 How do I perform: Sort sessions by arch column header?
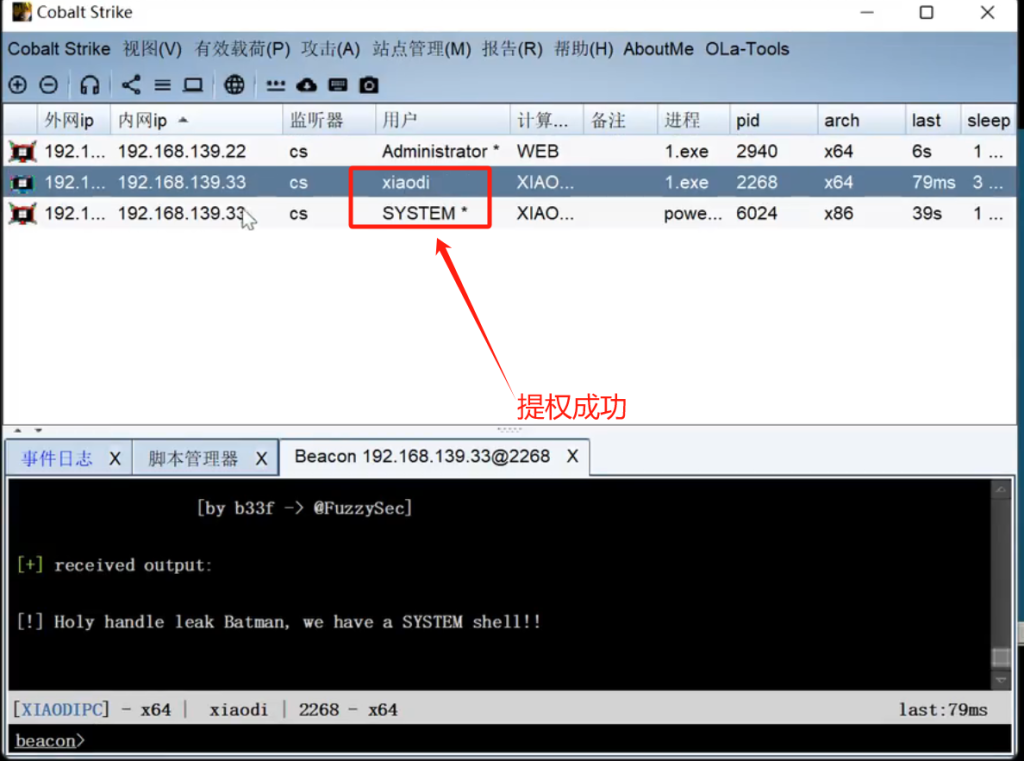tap(861, 120)
